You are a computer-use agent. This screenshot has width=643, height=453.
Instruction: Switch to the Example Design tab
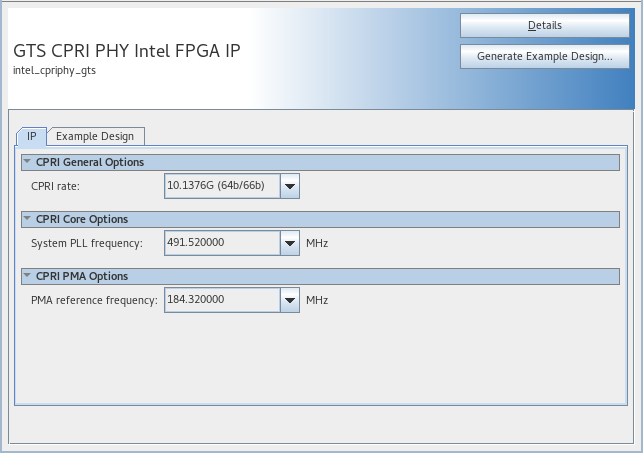pyautogui.click(x=95, y=136)
